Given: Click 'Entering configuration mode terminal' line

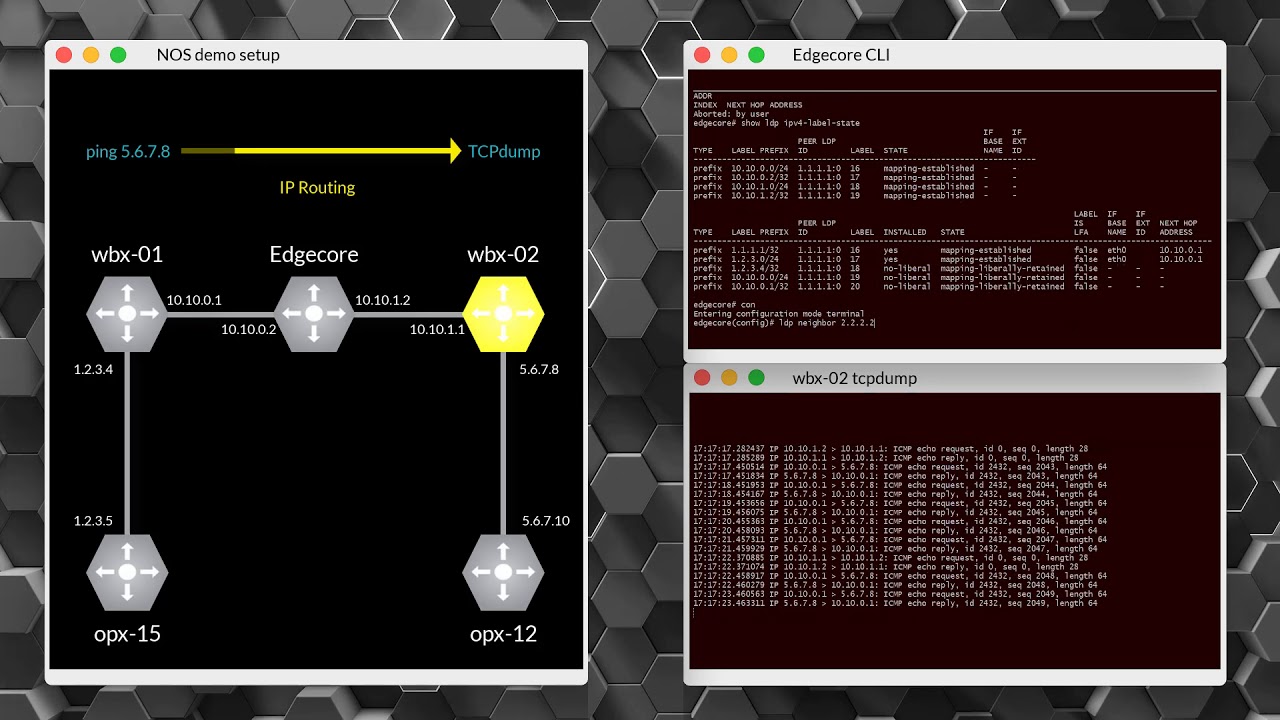Looking at the screenshot, I should [x=778, y=314].
